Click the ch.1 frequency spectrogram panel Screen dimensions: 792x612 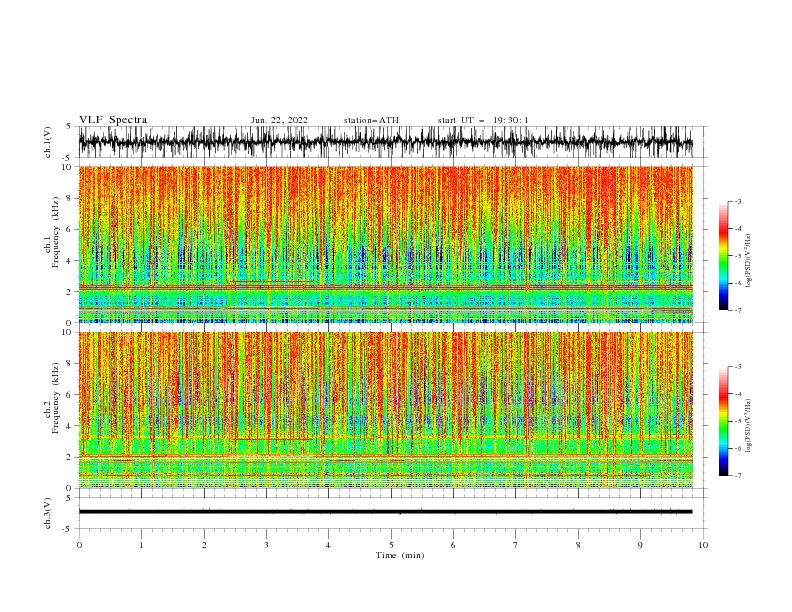click(386, 244)
